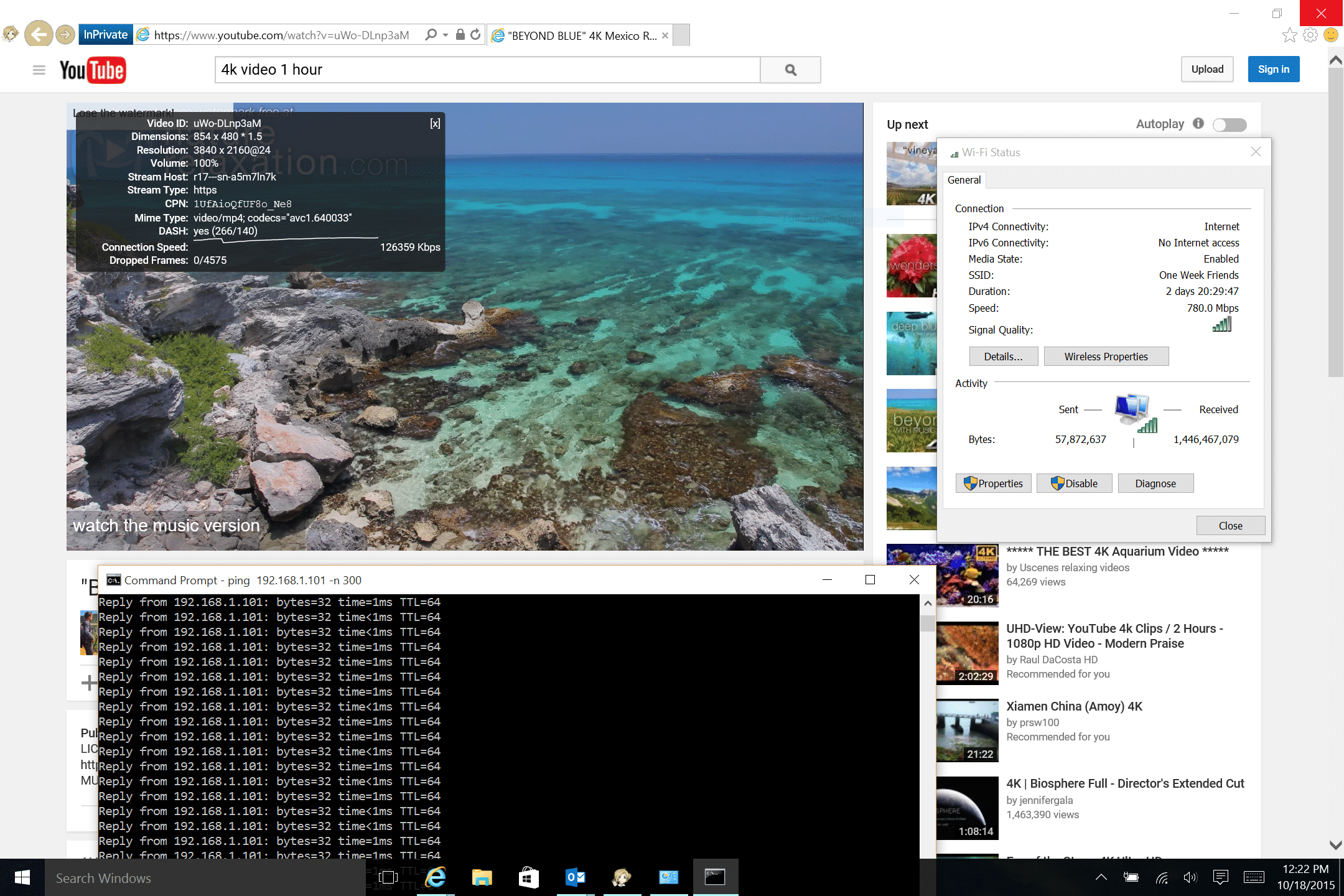The width and height of the screenshot is (1344, 896).
Task: Click the Close button in Wi-Fi Status
Action: [1230, 526]
